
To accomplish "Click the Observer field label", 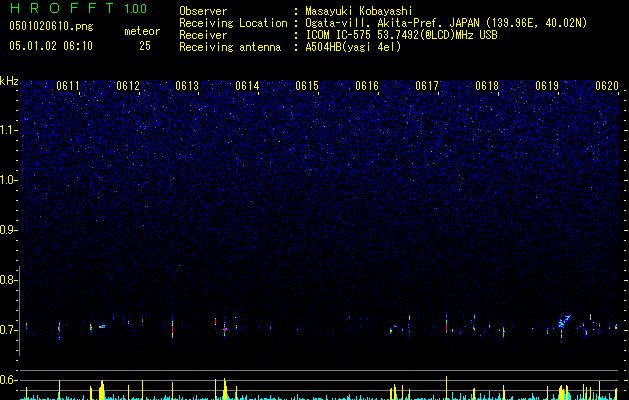I will coord(203,11).
